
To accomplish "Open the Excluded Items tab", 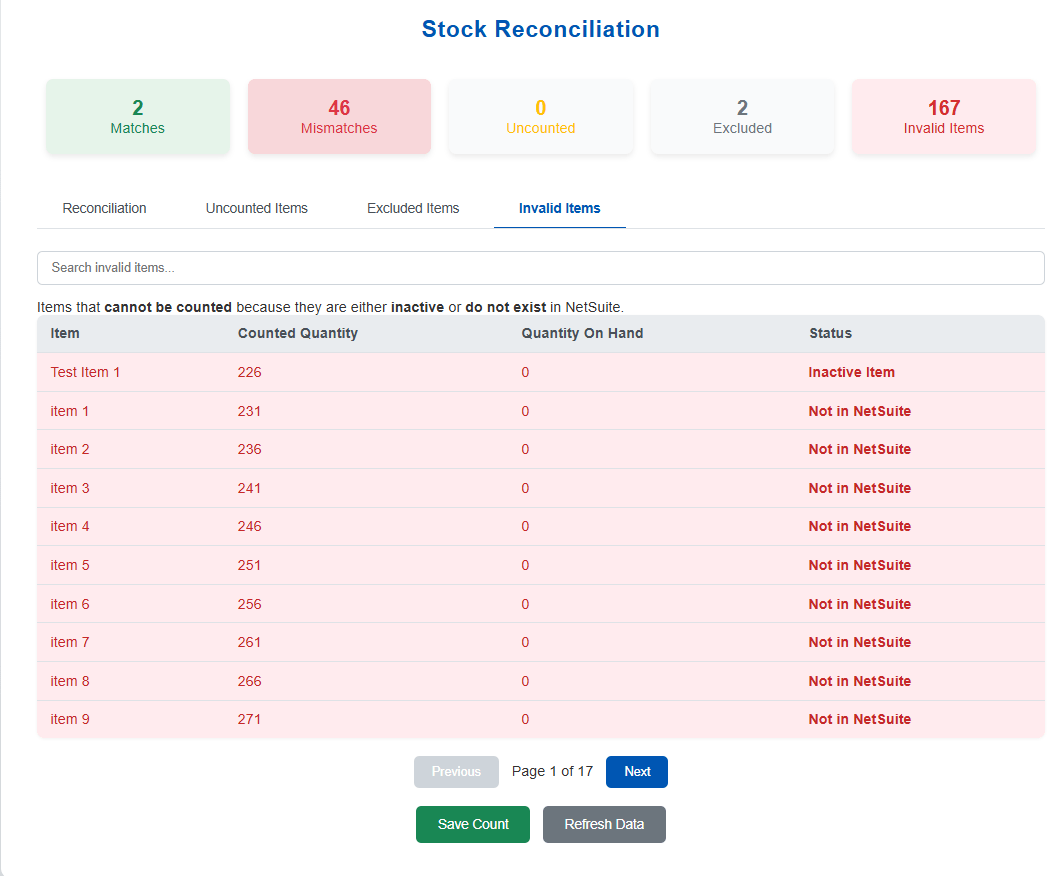I will coord(413,208).
